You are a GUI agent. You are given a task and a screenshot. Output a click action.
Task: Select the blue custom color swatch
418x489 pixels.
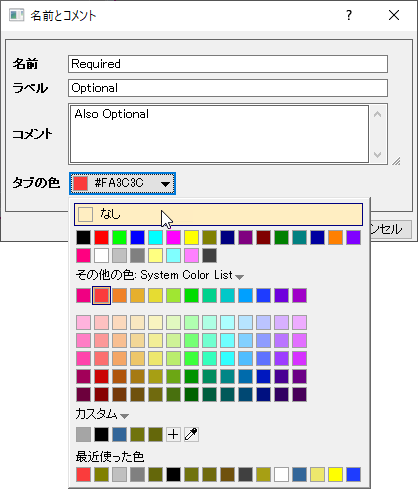pyautogui.click(x=119, y=434)
